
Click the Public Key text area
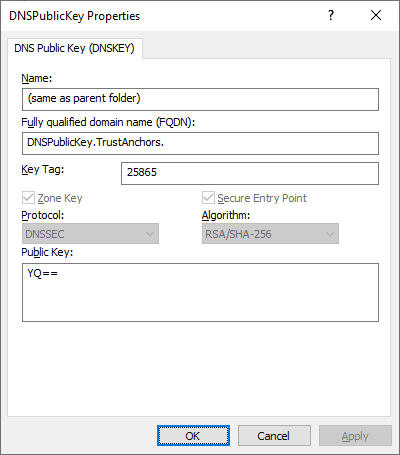click(x=200, y=292)
